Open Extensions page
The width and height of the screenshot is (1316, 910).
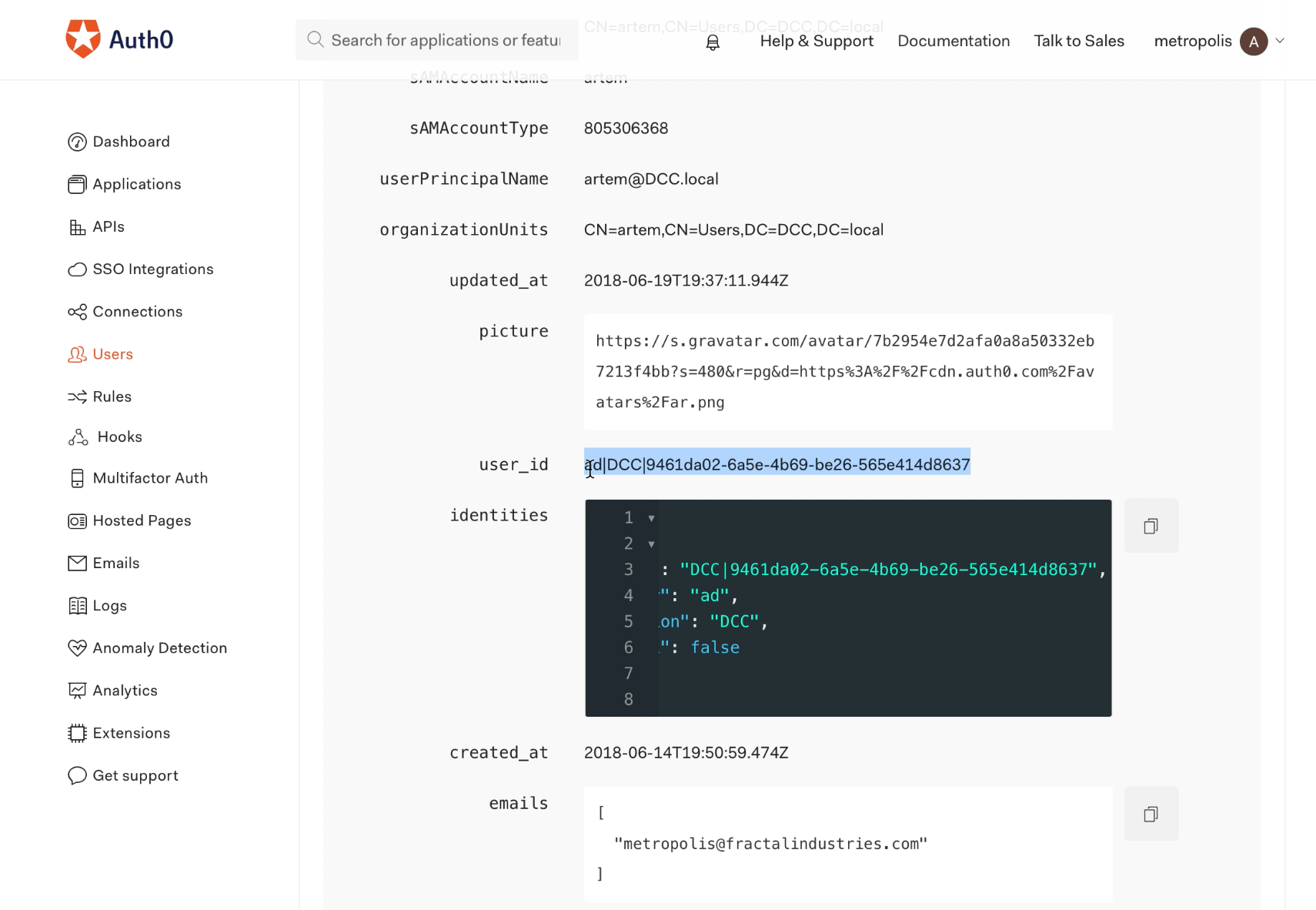point(132,733)
